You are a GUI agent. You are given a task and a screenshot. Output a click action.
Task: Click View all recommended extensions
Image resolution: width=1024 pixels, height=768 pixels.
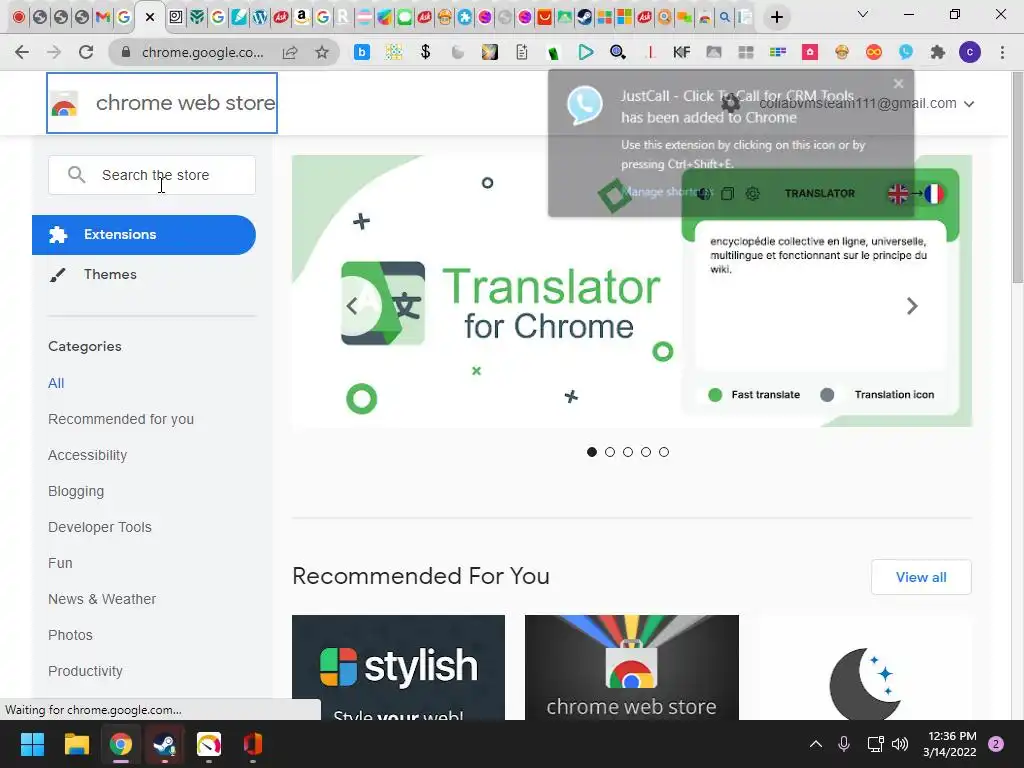(921, 577)
